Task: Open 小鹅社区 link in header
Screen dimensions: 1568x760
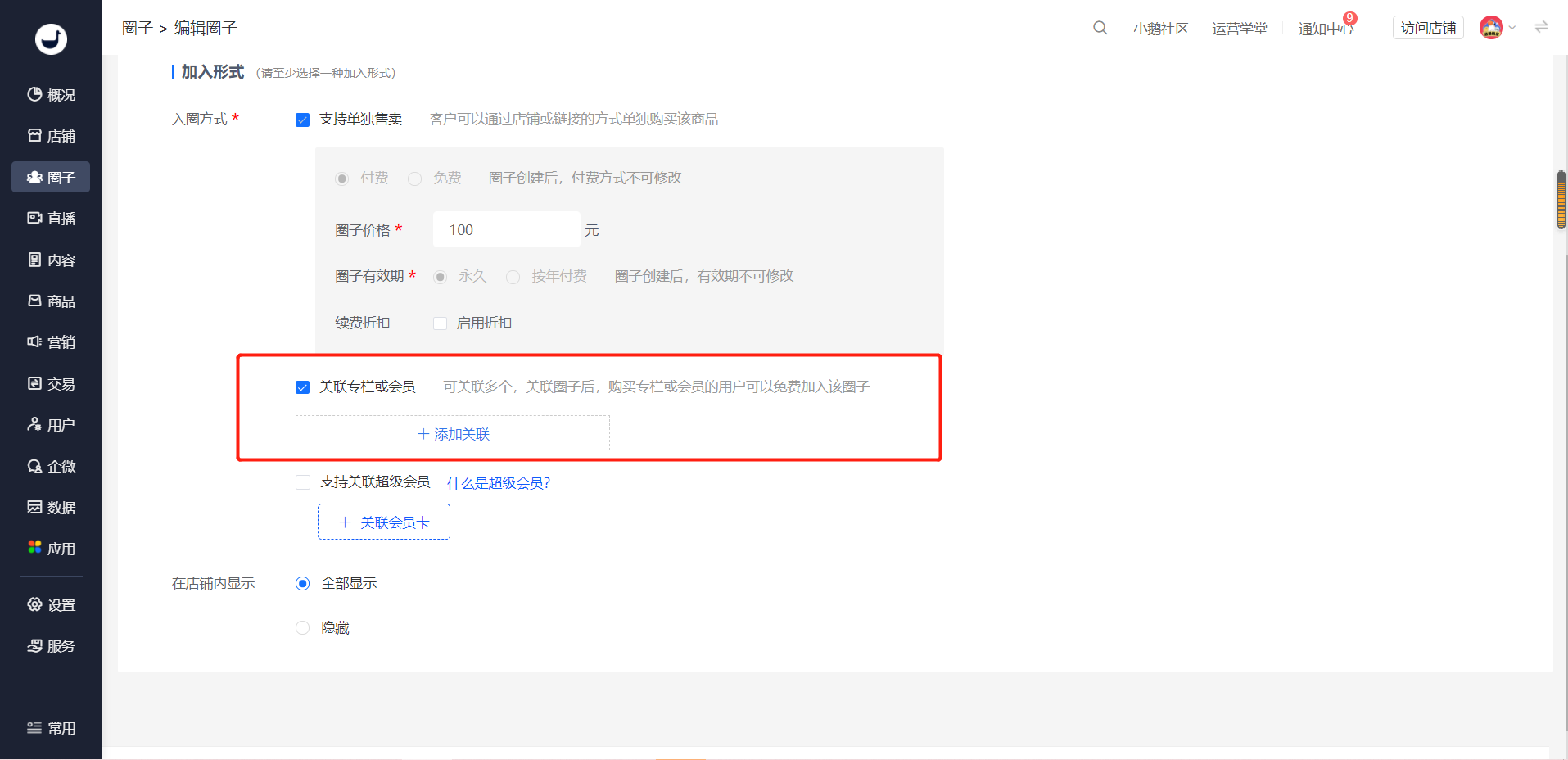Action: (1160, 29)
